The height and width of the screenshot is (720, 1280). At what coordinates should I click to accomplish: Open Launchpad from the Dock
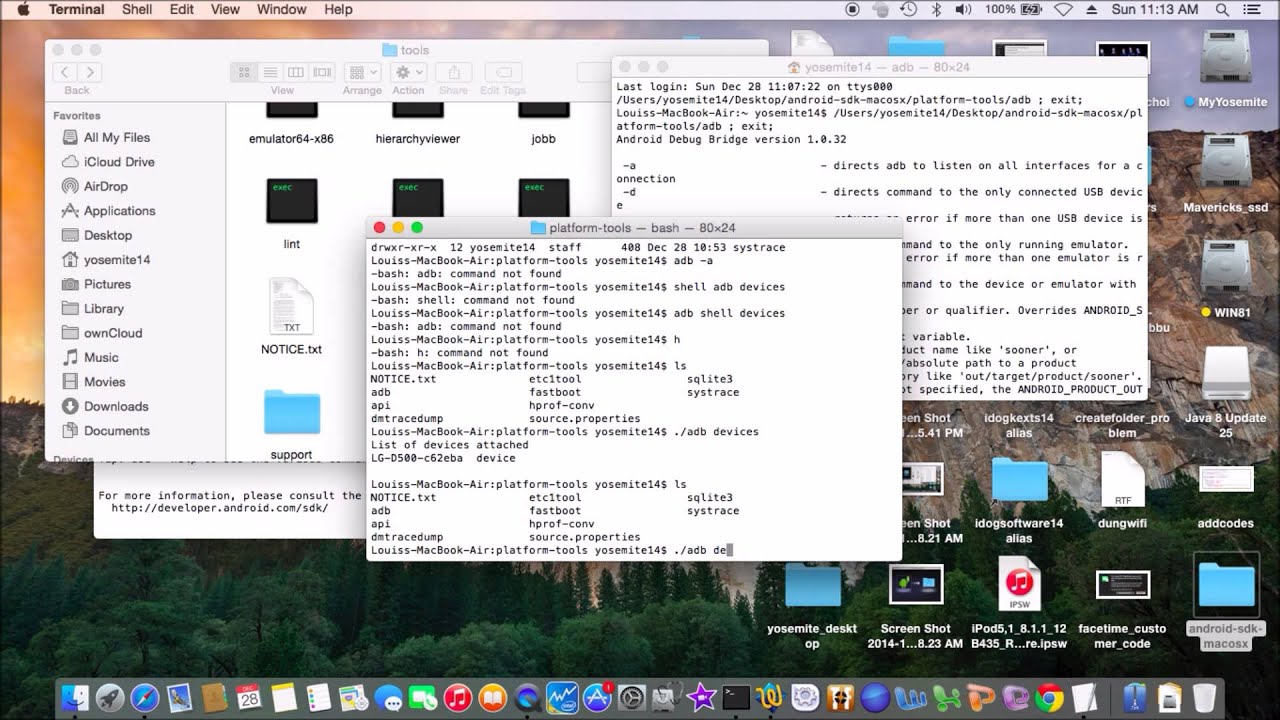point(110,697)
